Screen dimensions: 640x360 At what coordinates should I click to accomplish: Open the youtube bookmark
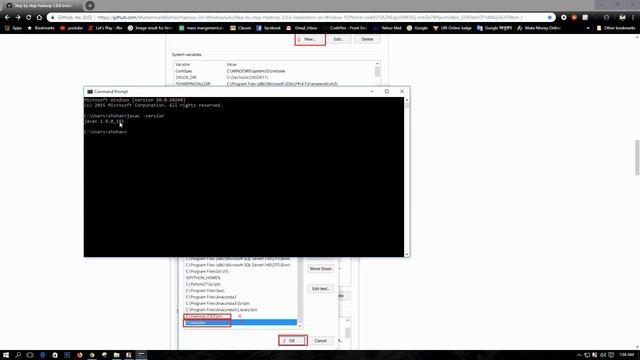coord(71,28)
